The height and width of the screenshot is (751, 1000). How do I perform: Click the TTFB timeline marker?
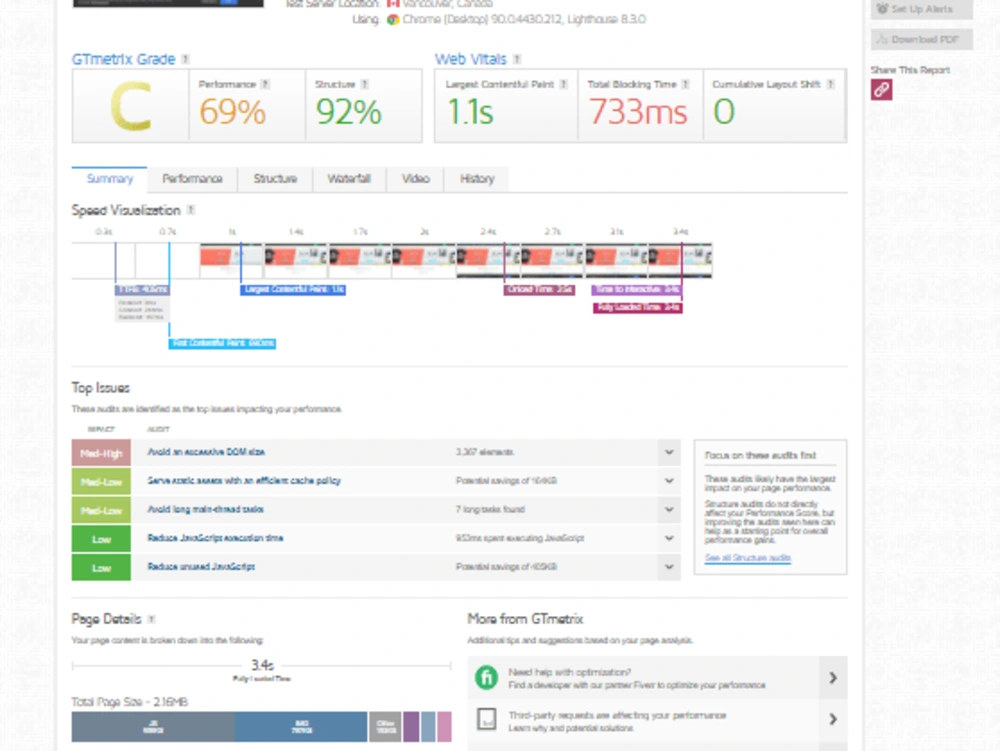[x=142, y=289]
